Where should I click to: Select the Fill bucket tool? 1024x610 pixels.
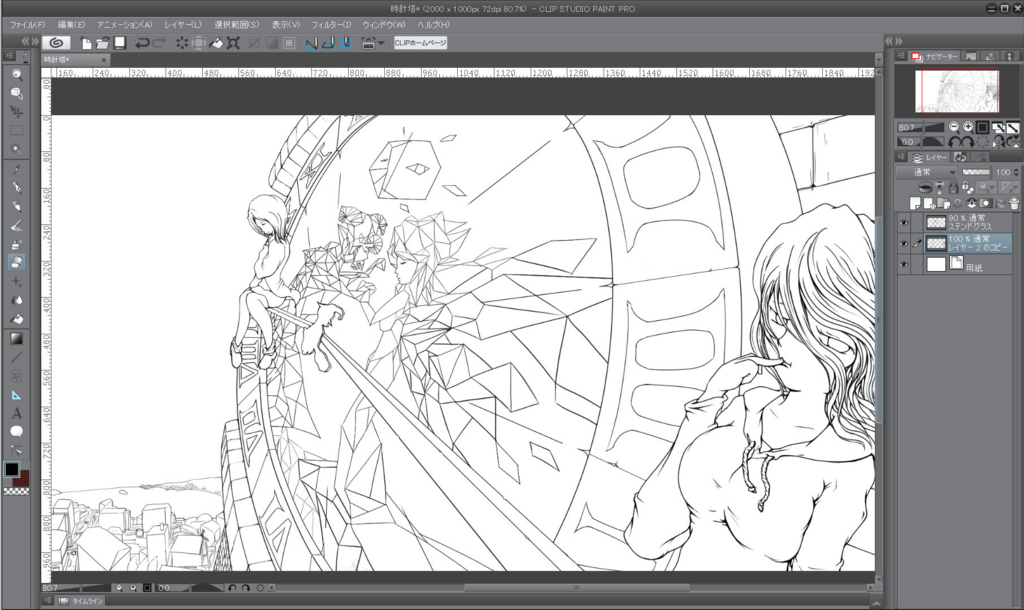[16, 319]
